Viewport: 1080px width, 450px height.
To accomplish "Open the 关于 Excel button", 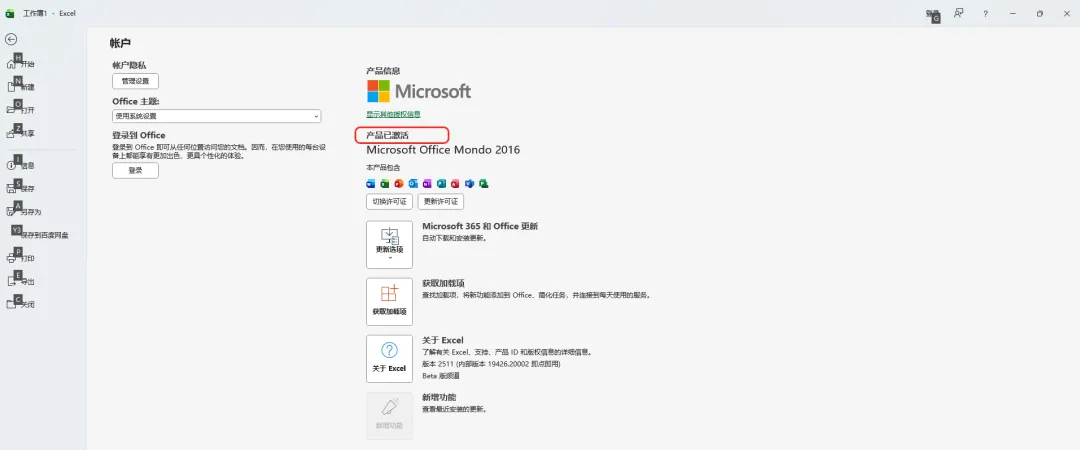I will [x=389, y=359].
